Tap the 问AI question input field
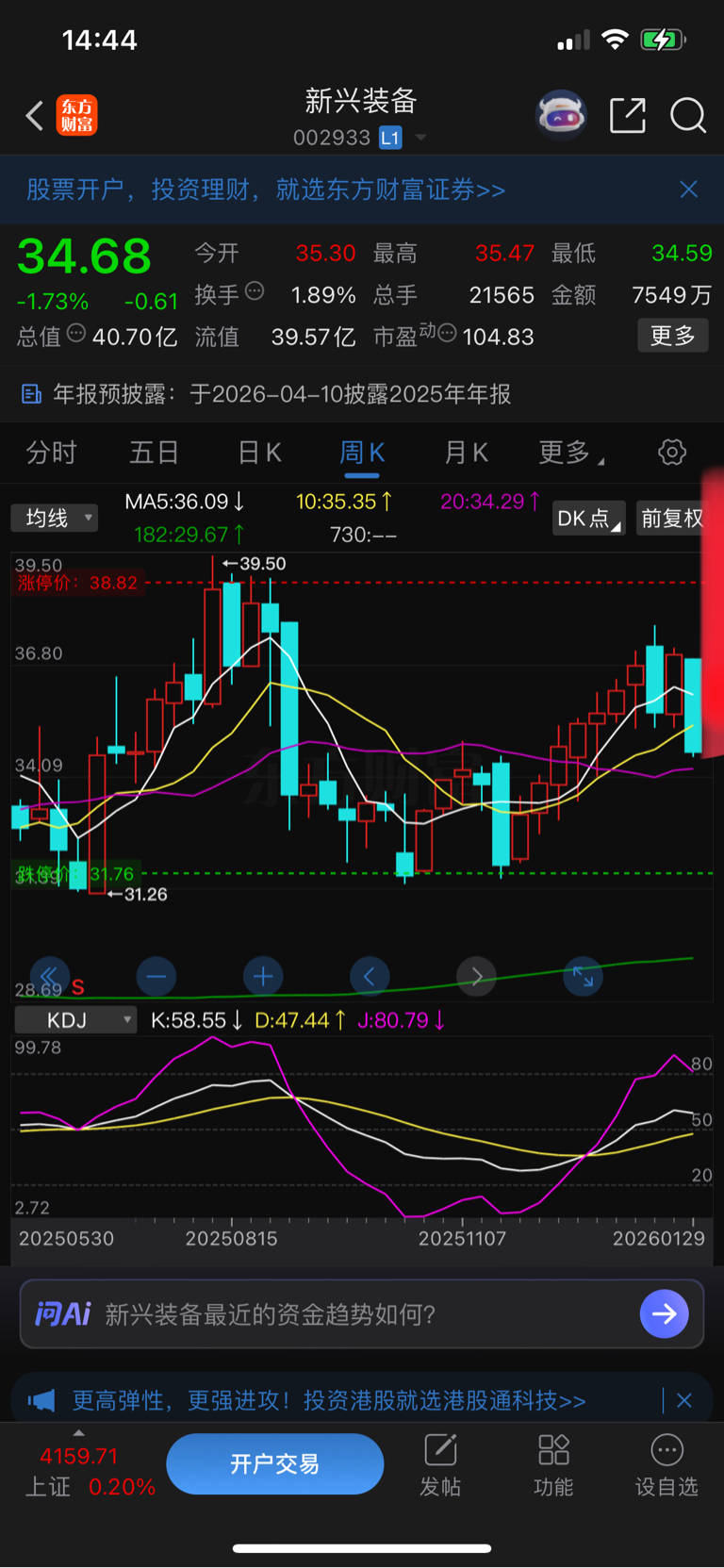Viewport: 724px width, 1568px height. (362, 1313)
